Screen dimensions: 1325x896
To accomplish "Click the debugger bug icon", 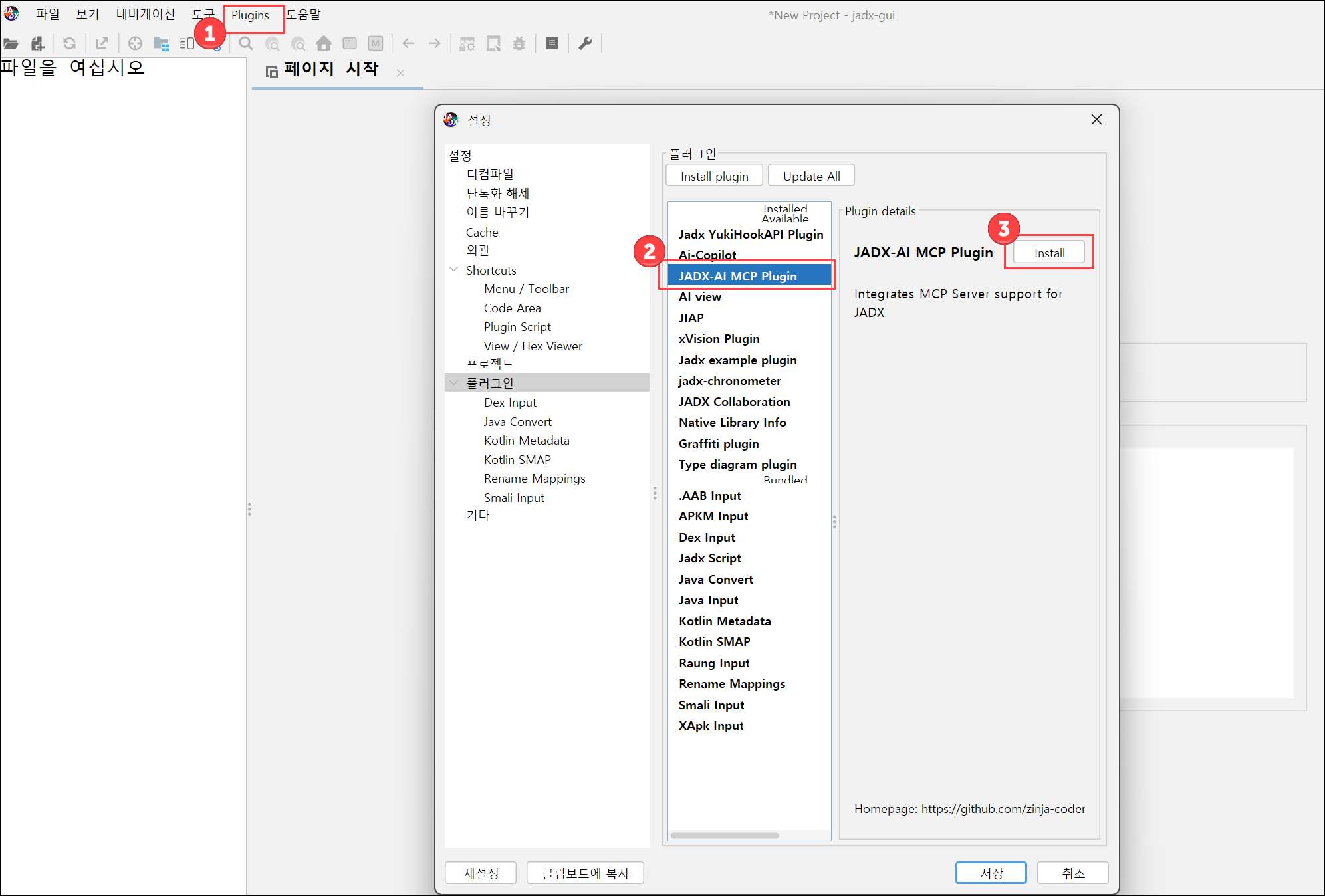I will pos(519,44).
